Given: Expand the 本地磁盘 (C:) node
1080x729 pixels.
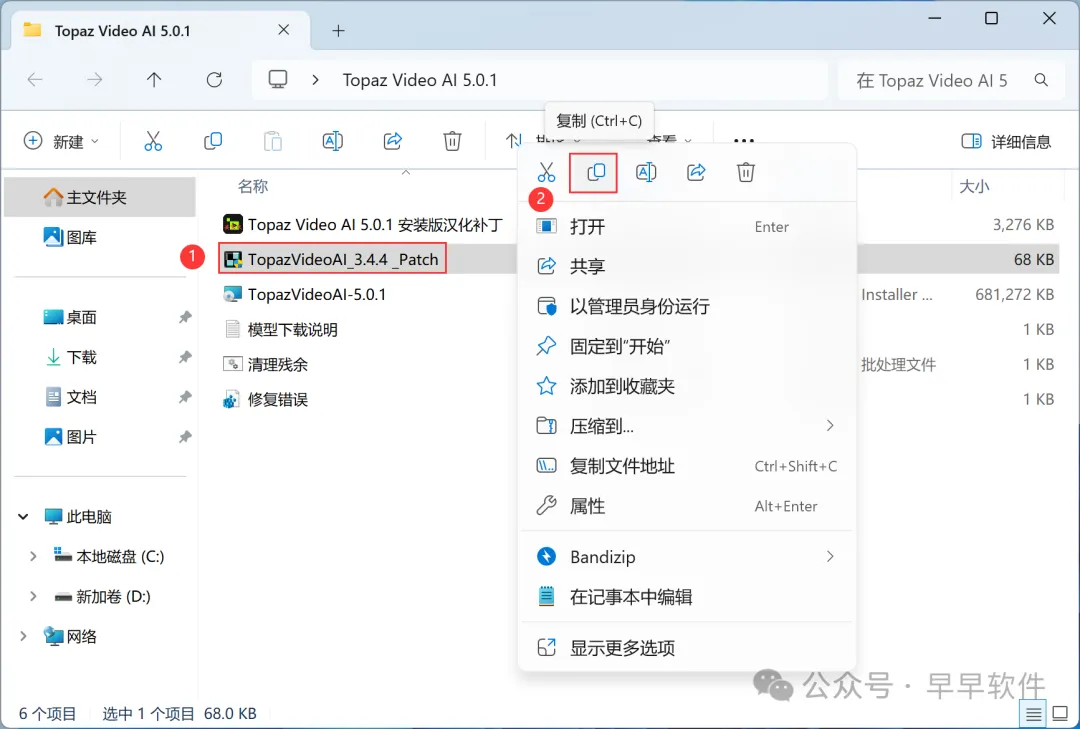Looking at the screenshot, I should pyautogui.click(x=32, y=556).
